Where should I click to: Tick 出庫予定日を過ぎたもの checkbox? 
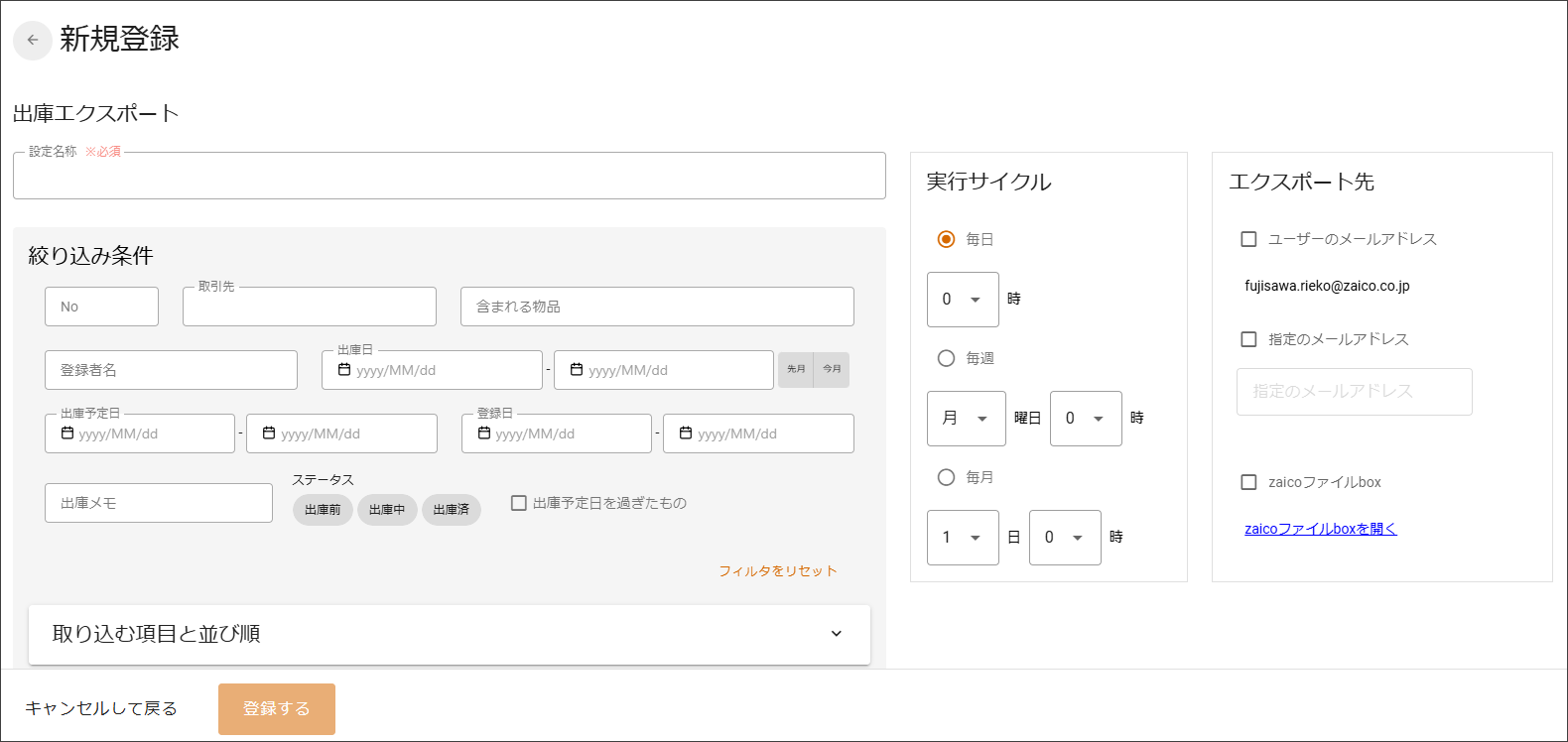[x=519, y=503]
